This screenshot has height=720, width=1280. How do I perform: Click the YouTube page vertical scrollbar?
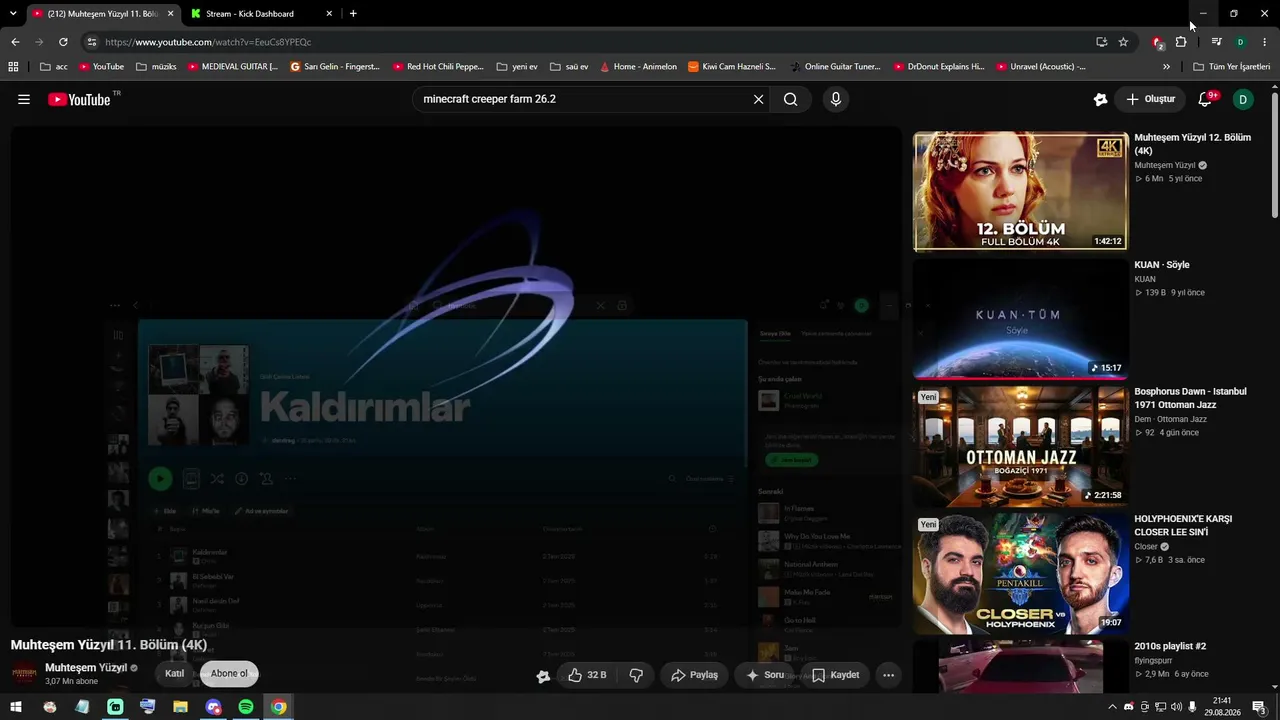[x=1274, y=154]
